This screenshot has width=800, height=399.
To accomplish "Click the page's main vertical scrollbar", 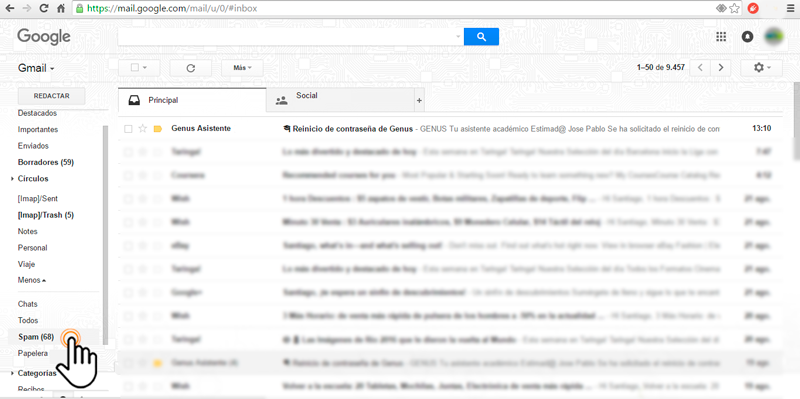I will click(796, 120).
